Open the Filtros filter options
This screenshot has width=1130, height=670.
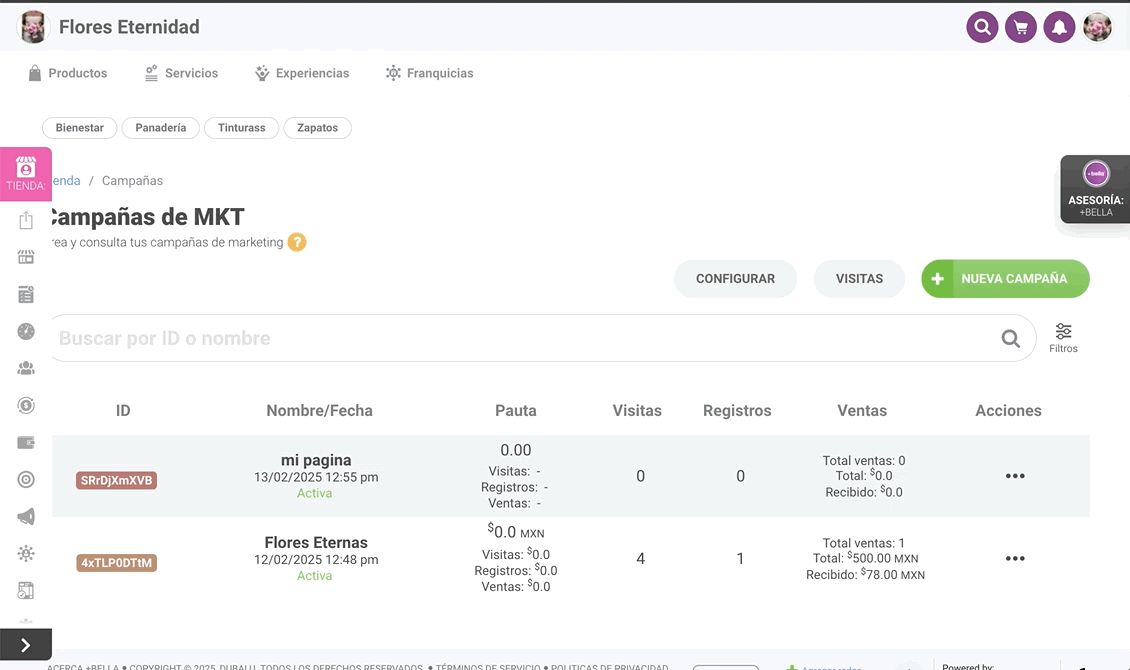[x=1063, y=338]
